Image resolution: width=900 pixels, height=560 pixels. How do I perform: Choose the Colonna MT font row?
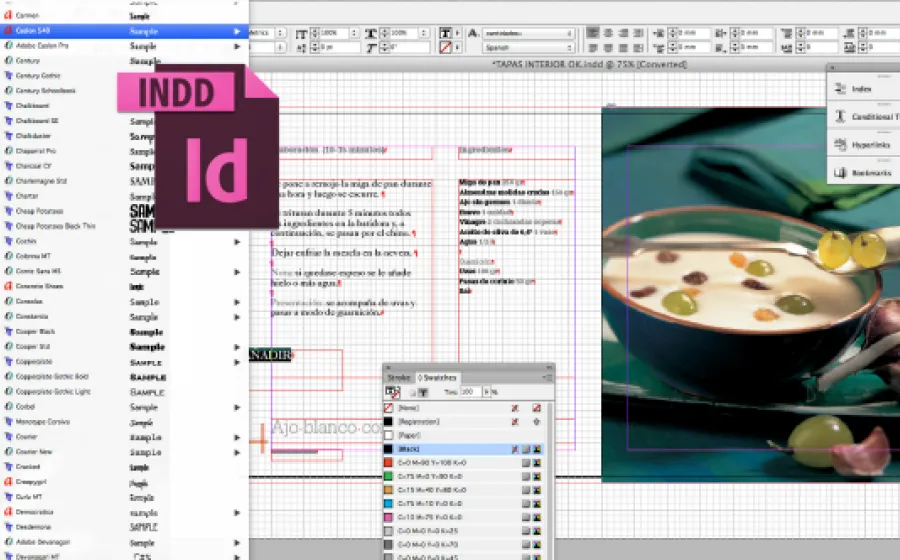(x=125, y=256)
